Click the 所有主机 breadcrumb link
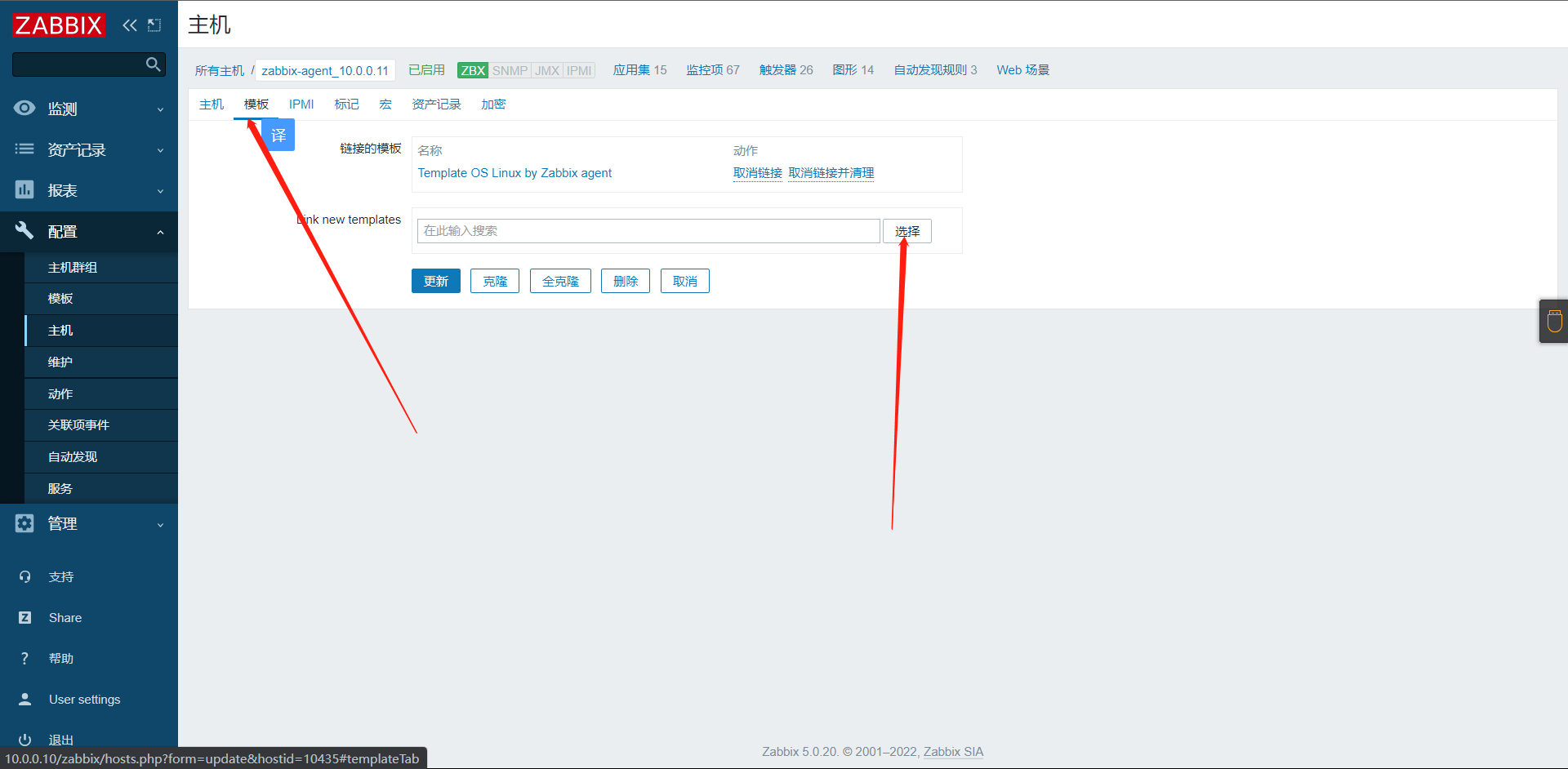Screen dimensions: 1568x769 220,71
